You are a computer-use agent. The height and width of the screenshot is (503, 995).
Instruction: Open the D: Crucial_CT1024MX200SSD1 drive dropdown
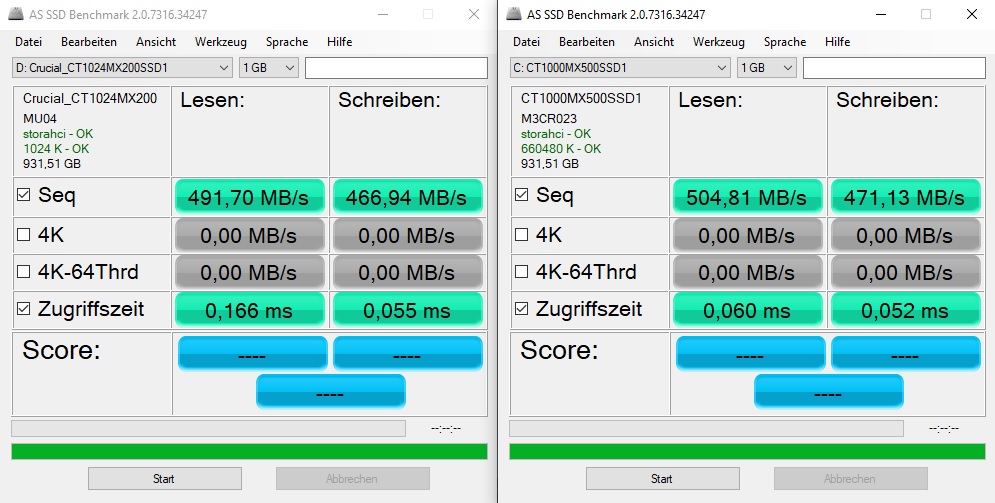pos(122,68)
